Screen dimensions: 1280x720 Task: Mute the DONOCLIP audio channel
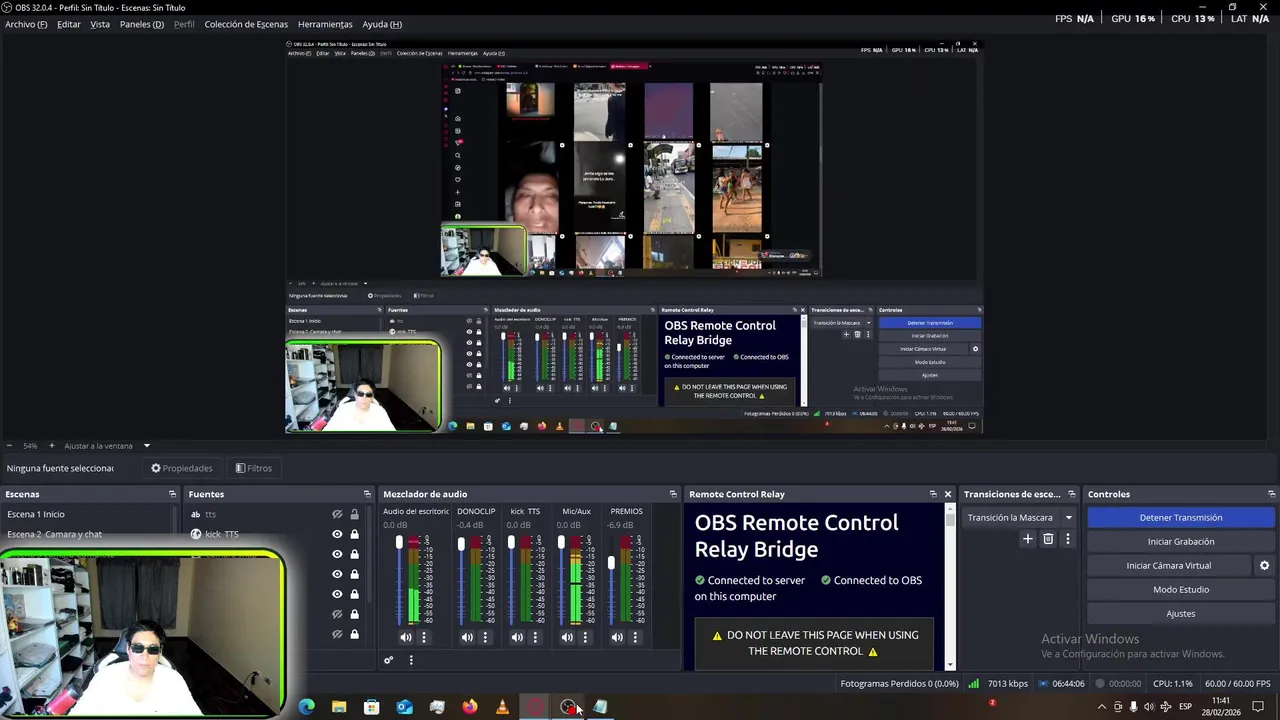(x=467, y=637)
